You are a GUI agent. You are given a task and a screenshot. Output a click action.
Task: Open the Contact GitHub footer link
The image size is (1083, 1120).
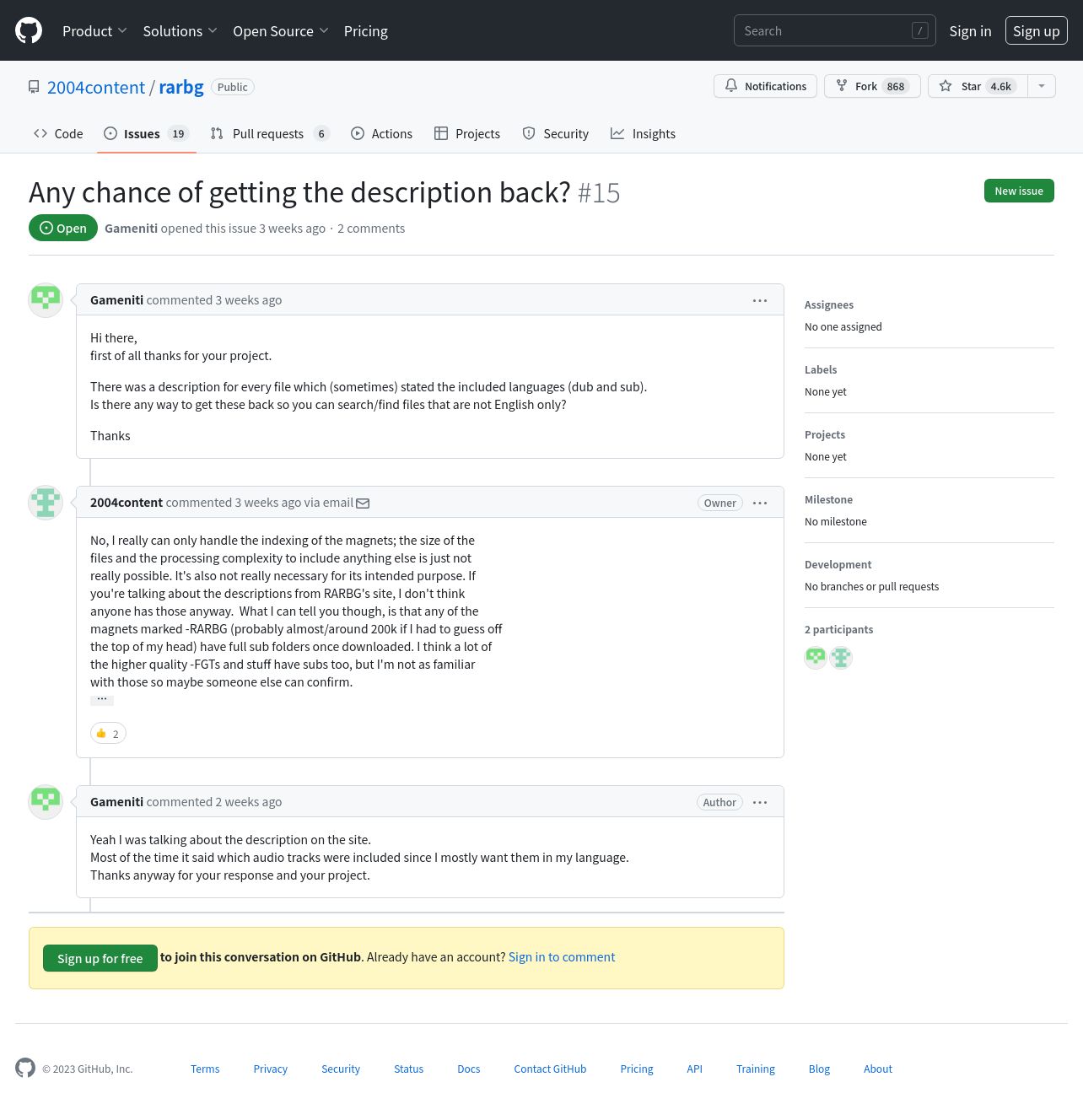pos(550,1069)
